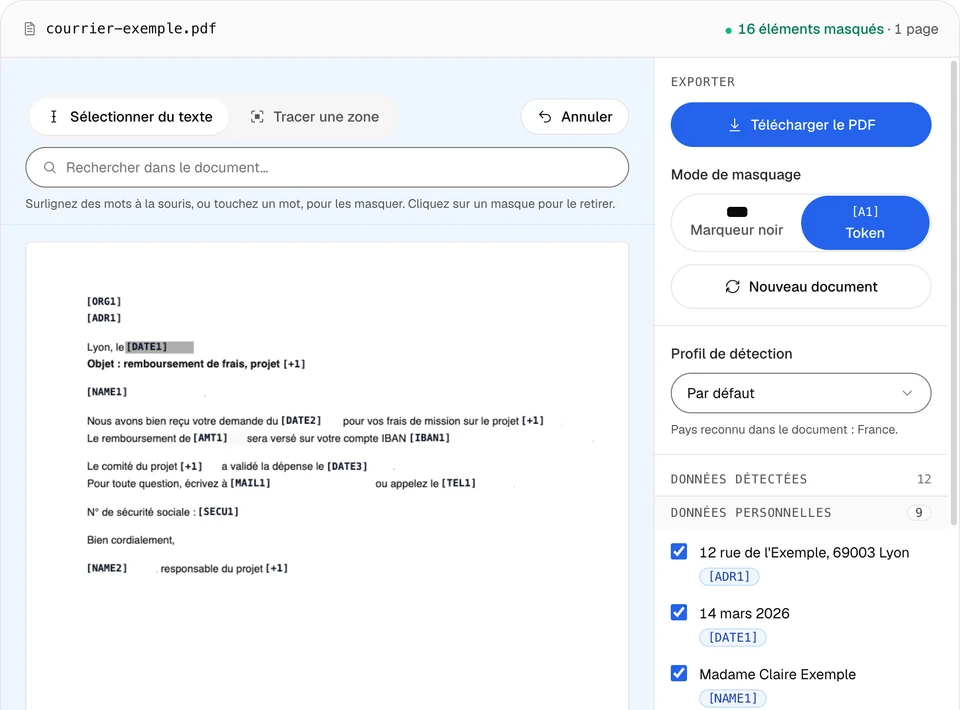Remove the [DATE2] mask in the document

[301, 421]
